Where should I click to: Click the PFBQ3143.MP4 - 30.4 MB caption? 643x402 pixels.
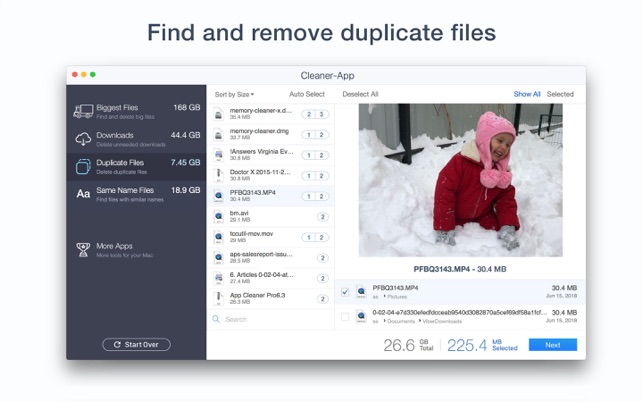460,269
